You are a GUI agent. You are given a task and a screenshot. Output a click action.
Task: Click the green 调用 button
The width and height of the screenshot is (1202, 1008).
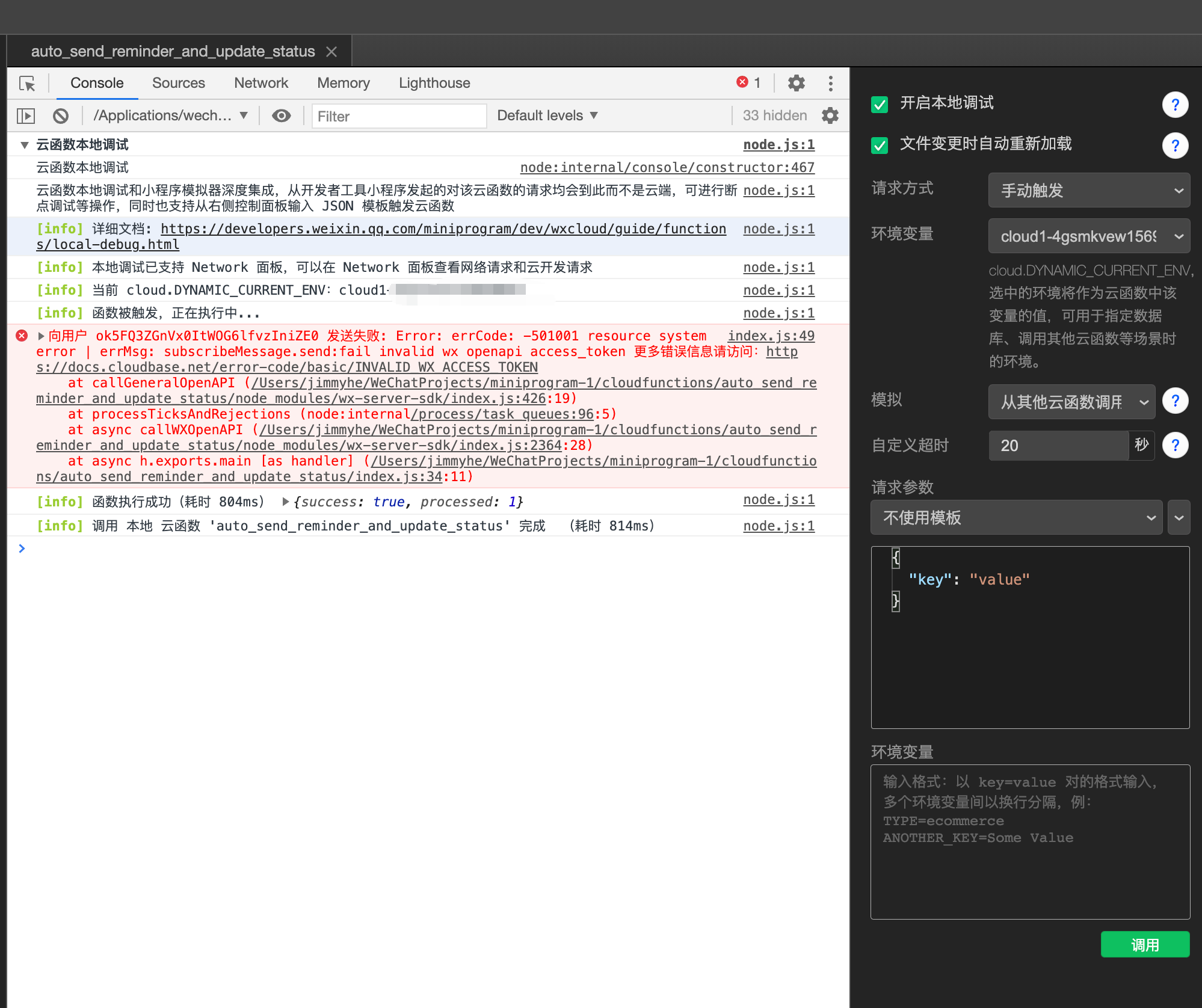(1144, 944)
